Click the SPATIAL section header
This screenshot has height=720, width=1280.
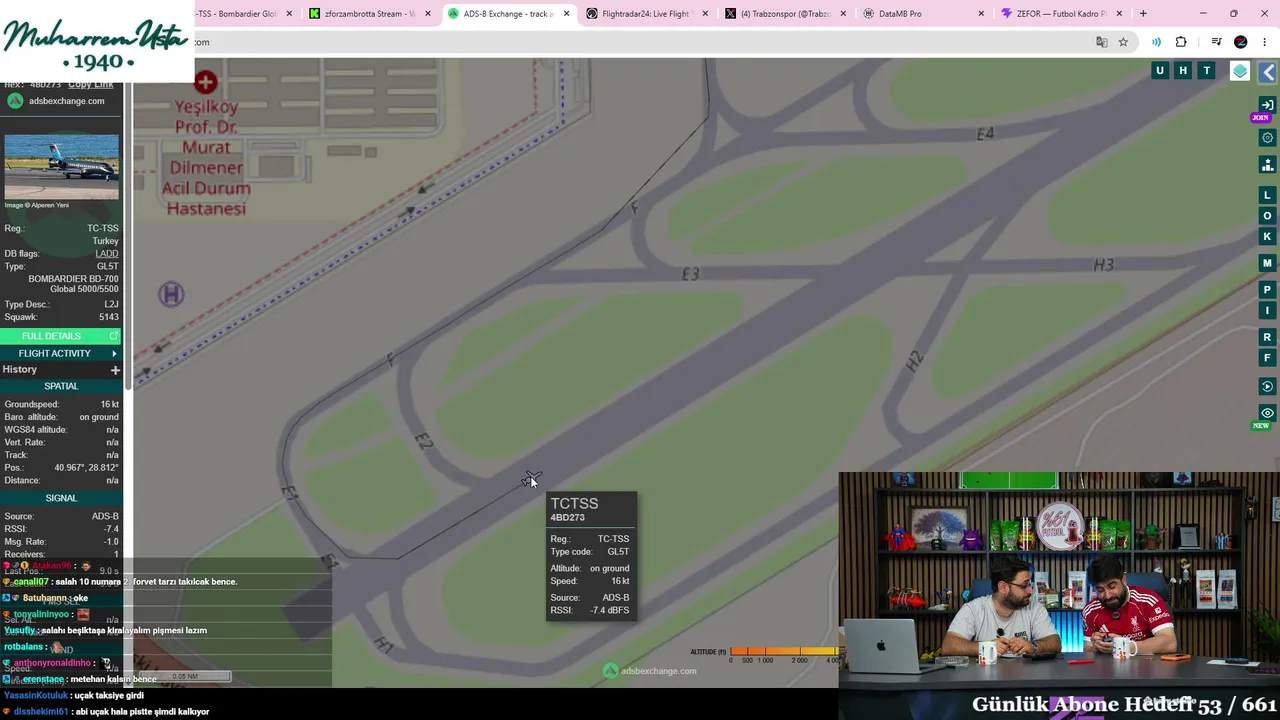61,386
